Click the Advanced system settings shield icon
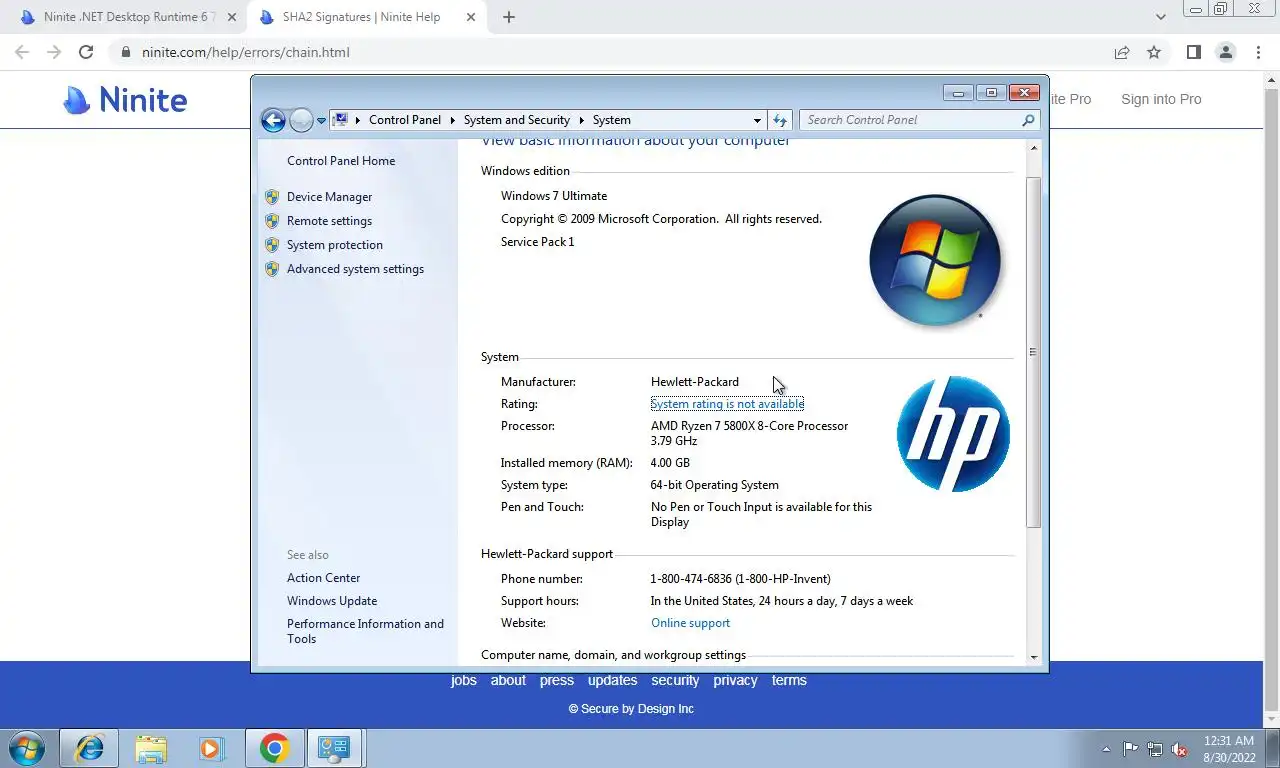Viewport: 1280px width, 768px height. (272, 269)
